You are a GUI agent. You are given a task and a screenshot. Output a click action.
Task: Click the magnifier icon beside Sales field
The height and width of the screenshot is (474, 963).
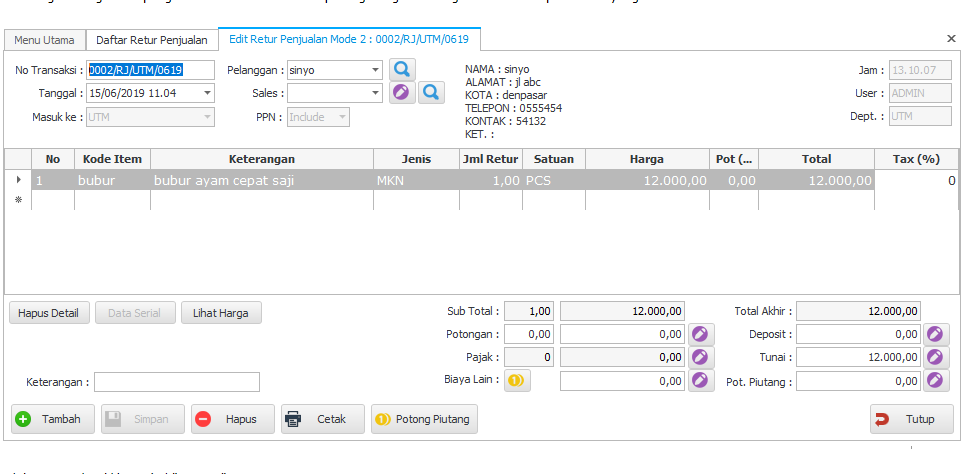[x=431, y=93]
